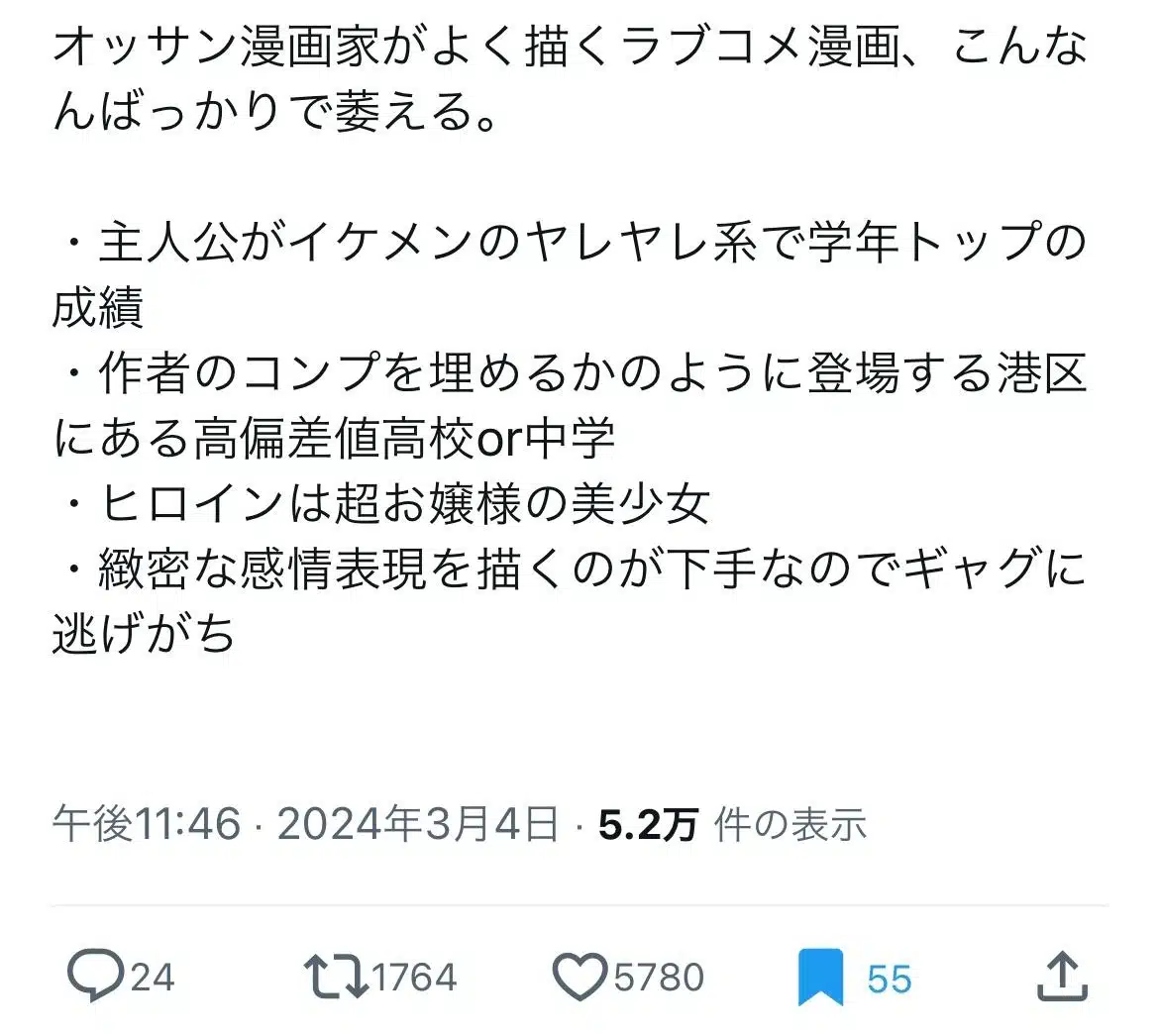Click the blue filled bookmark icon
Image resolution: width=1159 pixels, height=1036 pixels.
coord(820,976)
